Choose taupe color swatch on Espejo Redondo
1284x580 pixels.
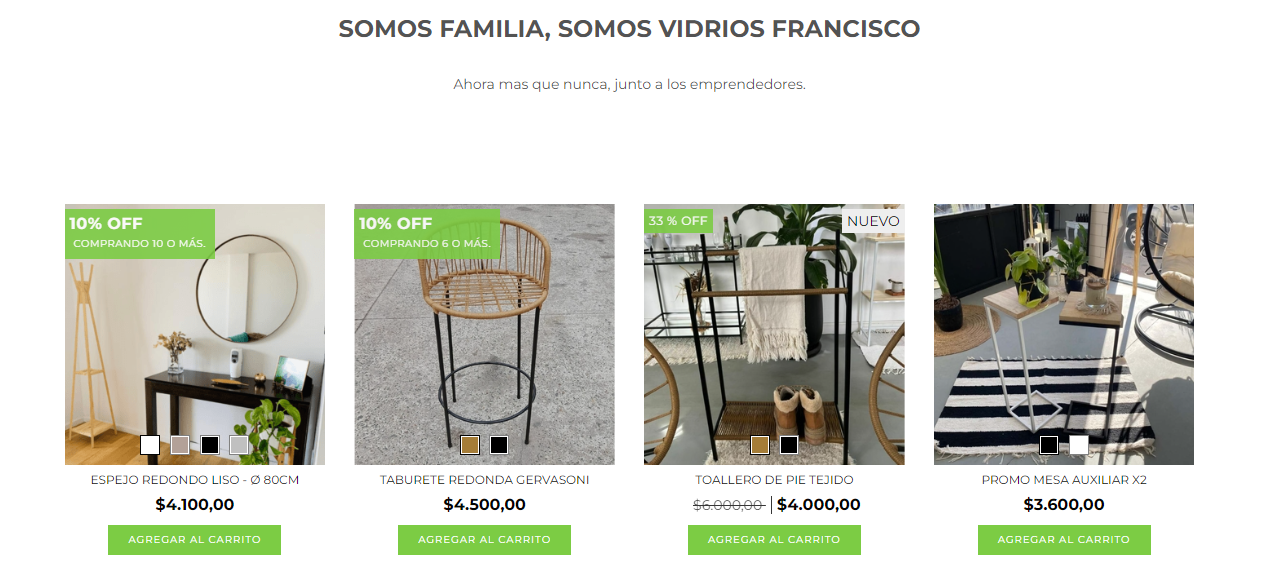tap(180, 445)
